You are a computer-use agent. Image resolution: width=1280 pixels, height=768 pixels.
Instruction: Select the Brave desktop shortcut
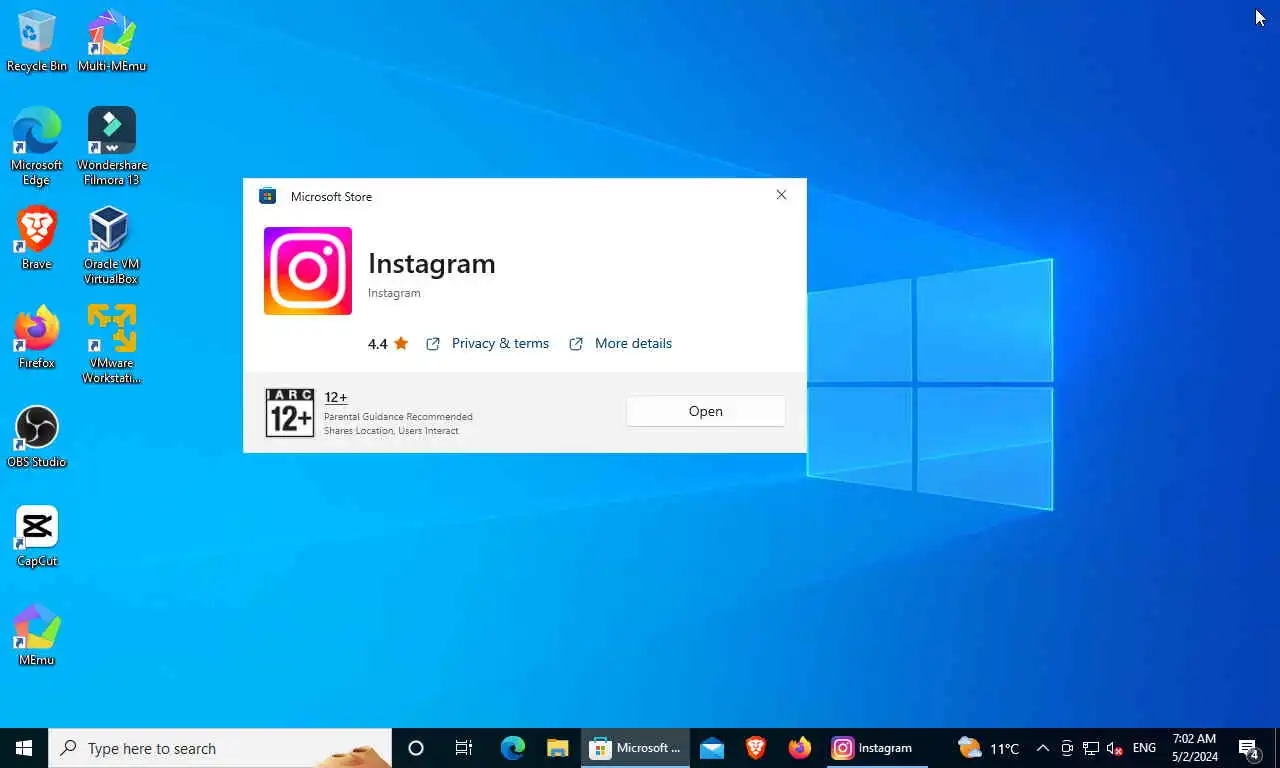pos(37,238)
